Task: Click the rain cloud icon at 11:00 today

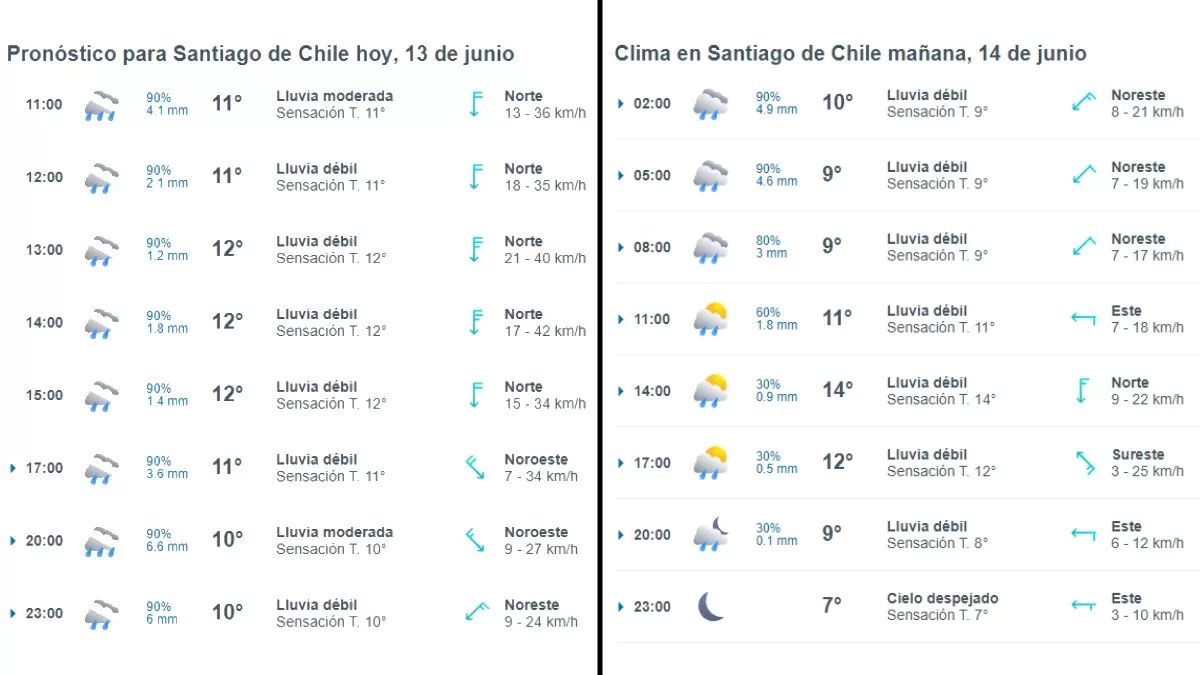Action: 101,105
